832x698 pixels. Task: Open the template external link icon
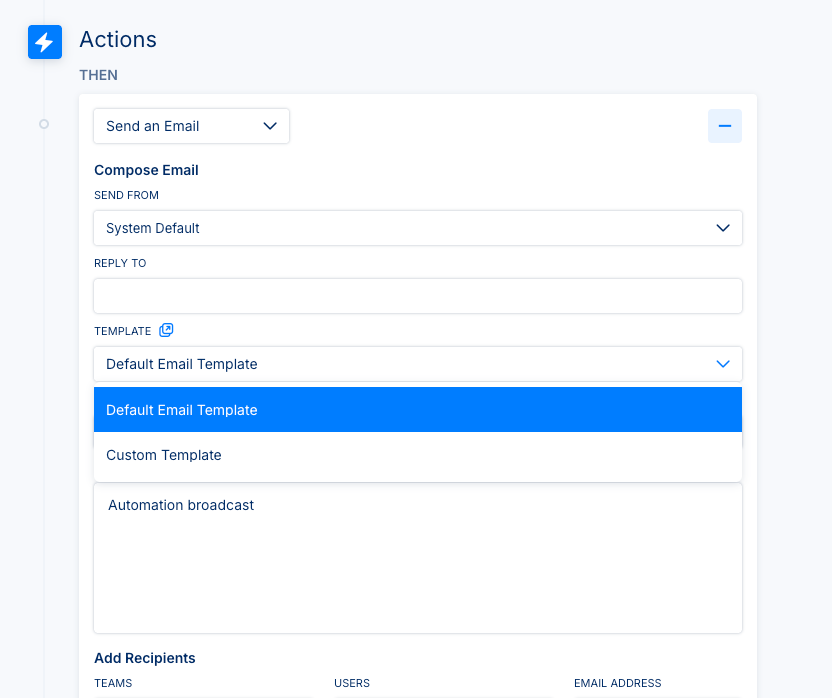pos(166,330)
